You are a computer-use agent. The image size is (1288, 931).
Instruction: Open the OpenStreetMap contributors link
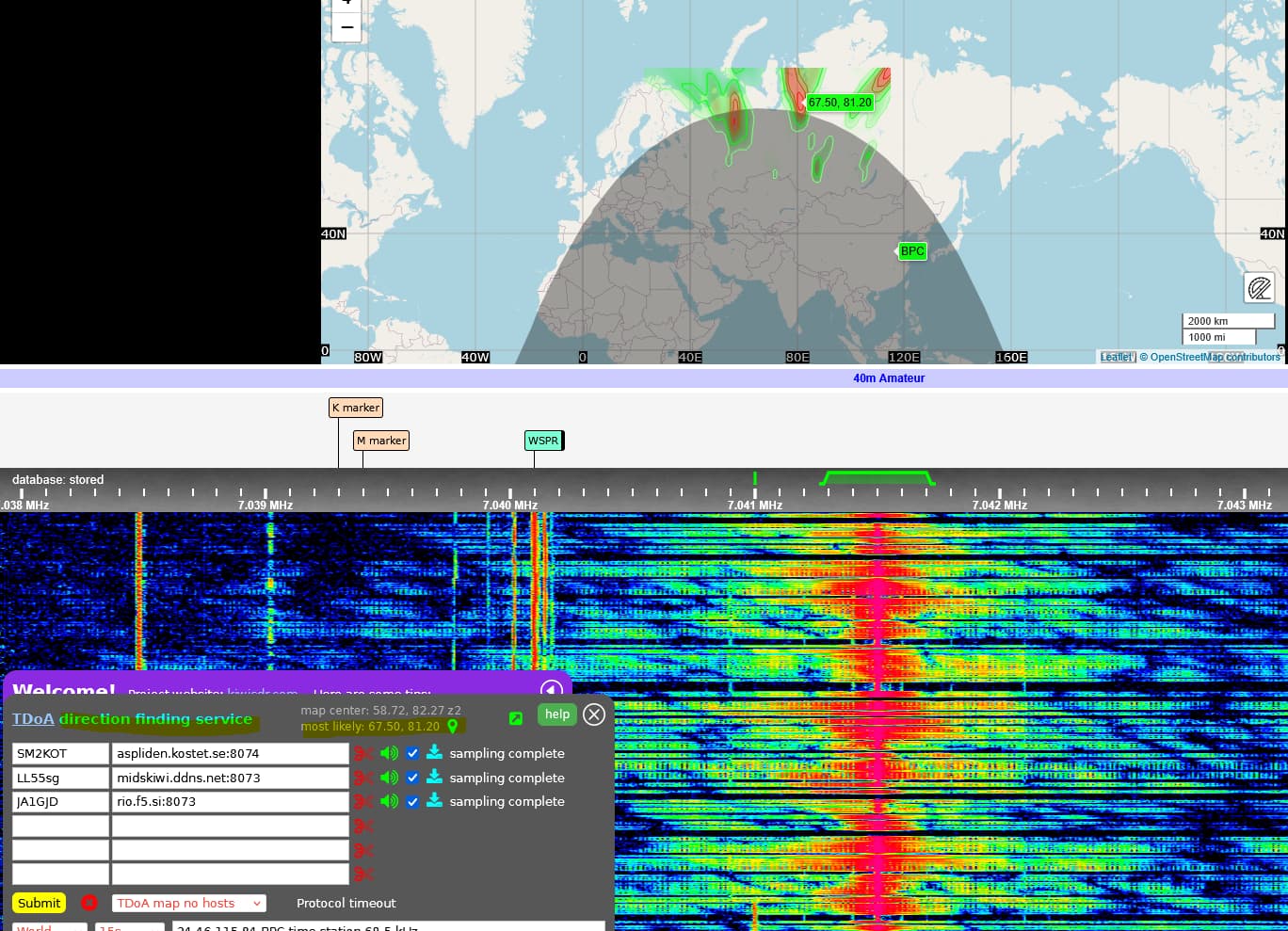click(1215, 357)
